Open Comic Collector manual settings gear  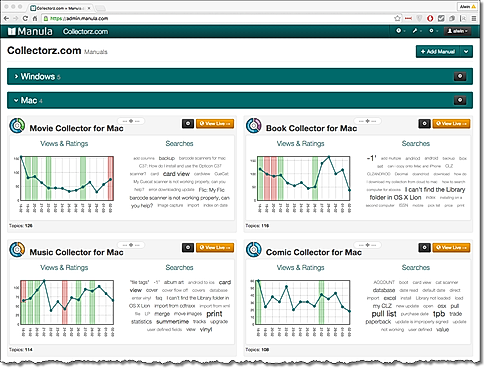[x=424, y=248]
